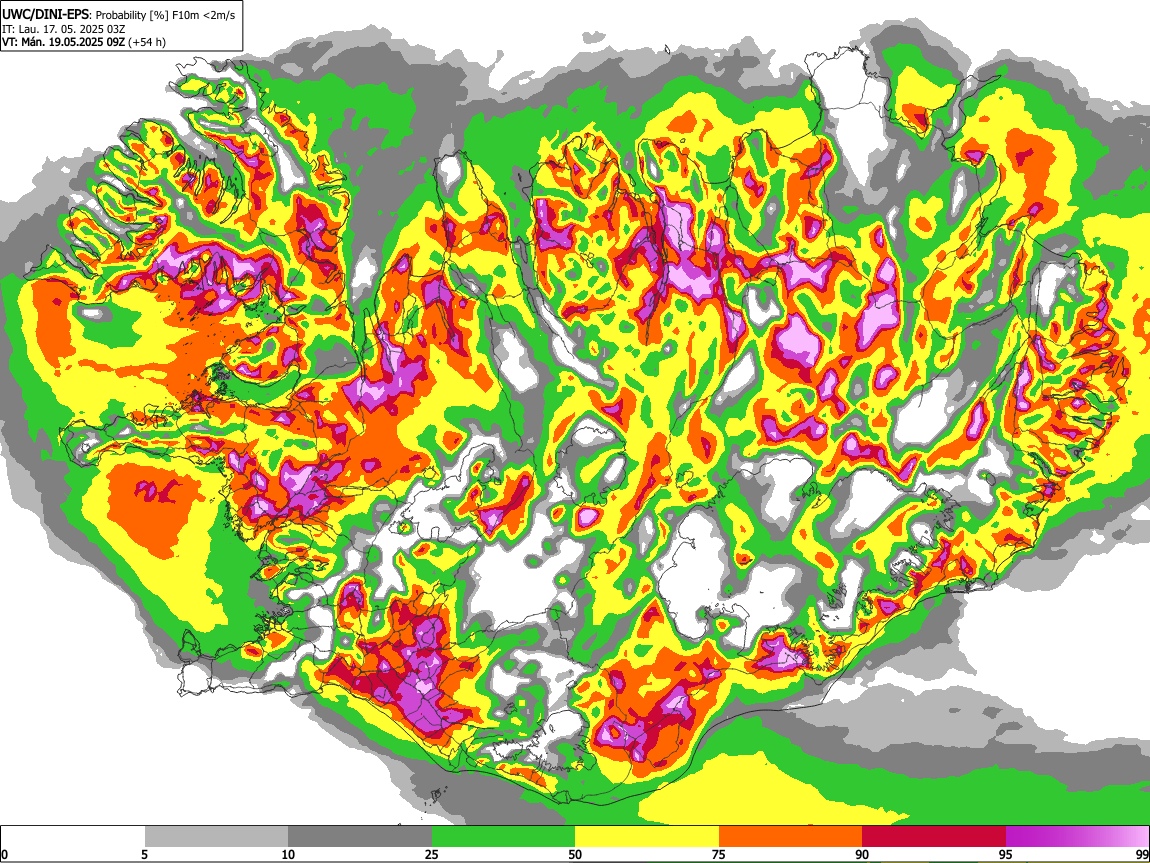The image size is (1150, 863).
Task: Click the yellow 50–75% legend swatch
Action: click(647, 837)
